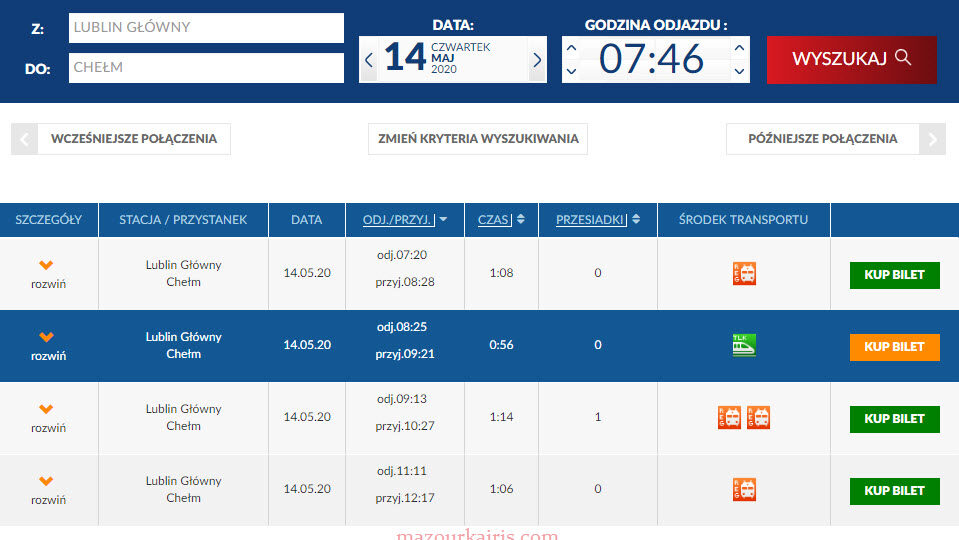Image resolution: width=959 pixels, height=540 pixels.
Task: Click the DO destination field with CHEŁM
Action: [x=206, y=68]
